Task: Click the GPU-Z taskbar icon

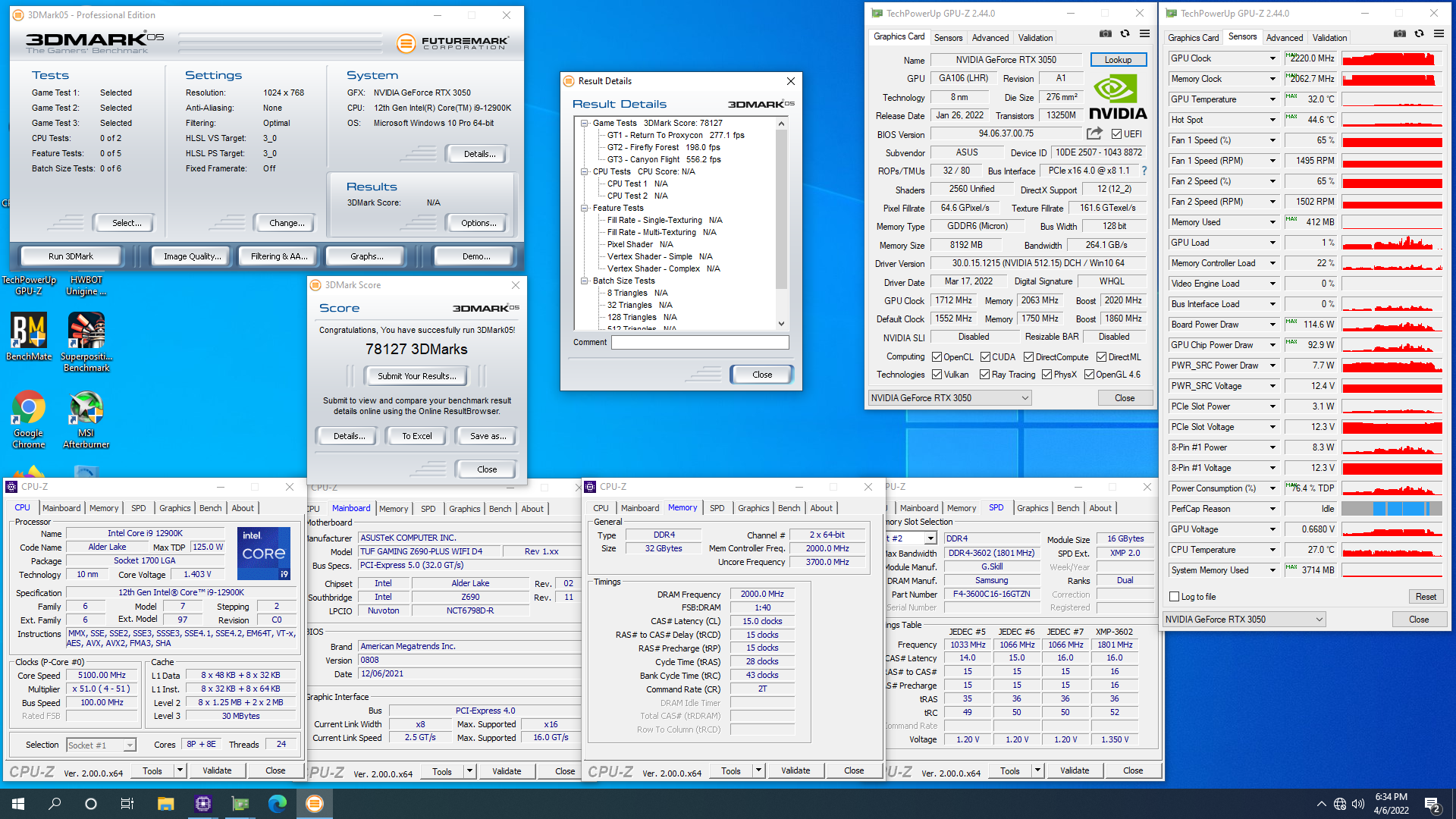Action: pyautogui.click(x=240, y=804)
